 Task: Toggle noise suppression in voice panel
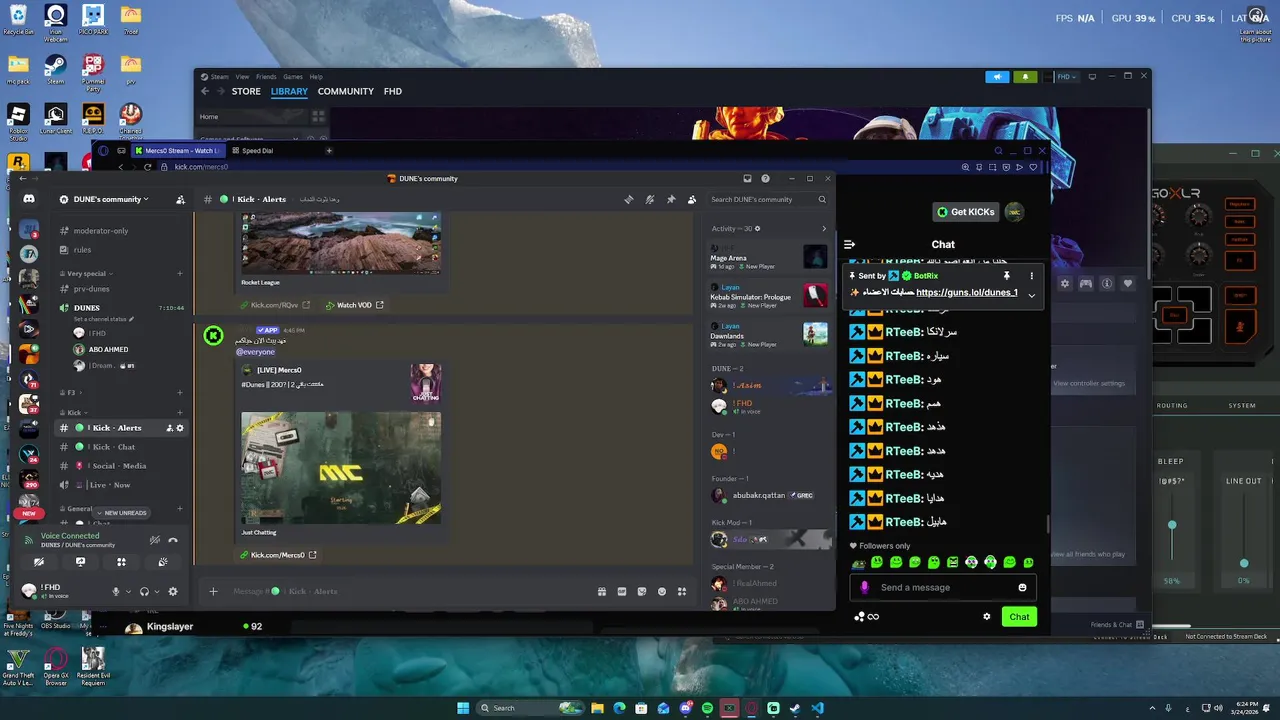pos(154,540)
